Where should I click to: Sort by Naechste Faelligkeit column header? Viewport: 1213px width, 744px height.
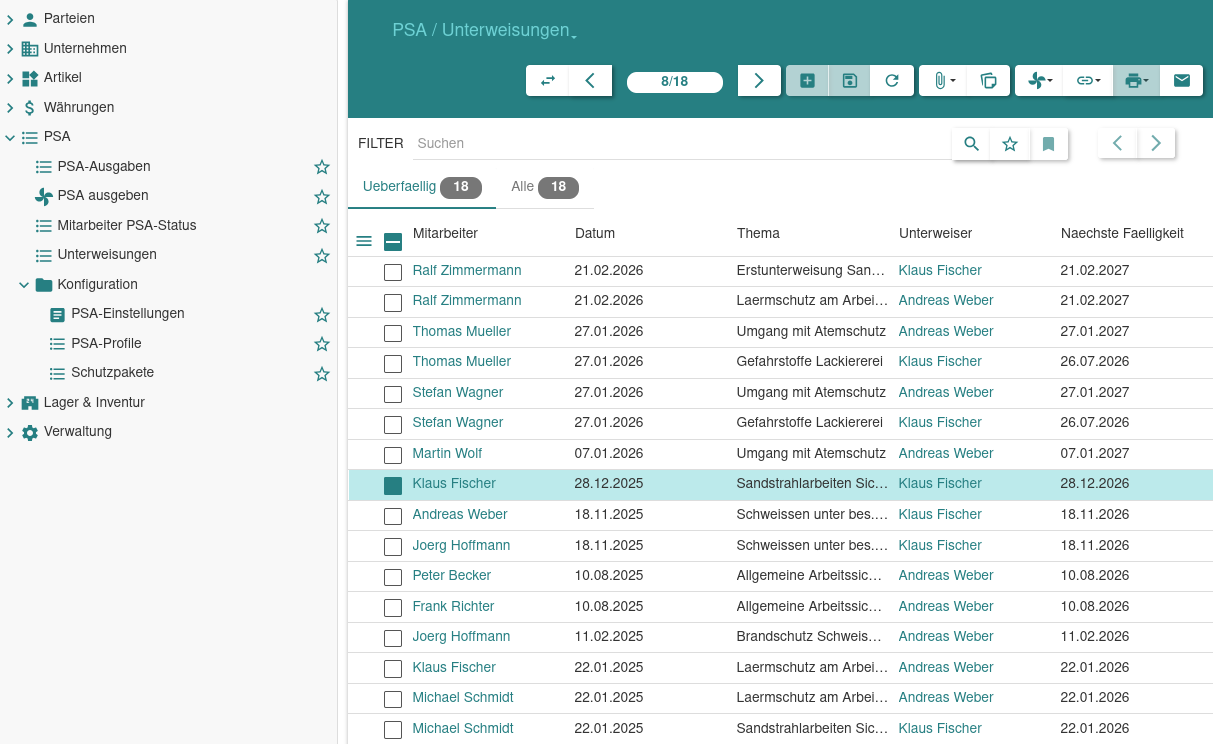click(x=1121, y=234)
